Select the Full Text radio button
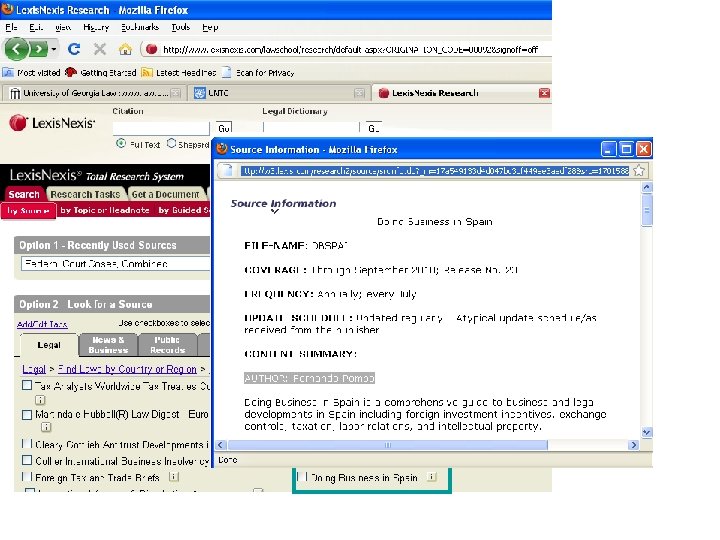Screen dimensions: 720x540 (121, 143)
